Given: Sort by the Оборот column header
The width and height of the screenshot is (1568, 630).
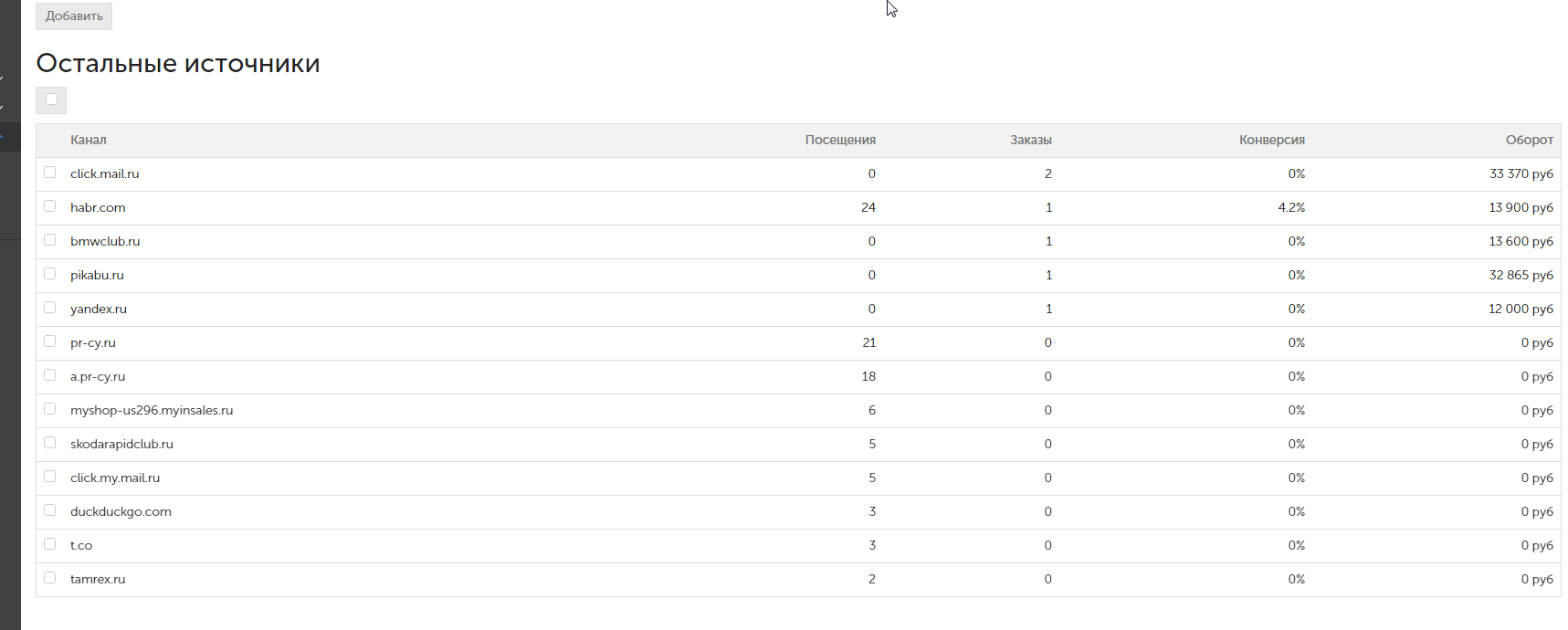Looking at the screenshot, I should 1529,141.
